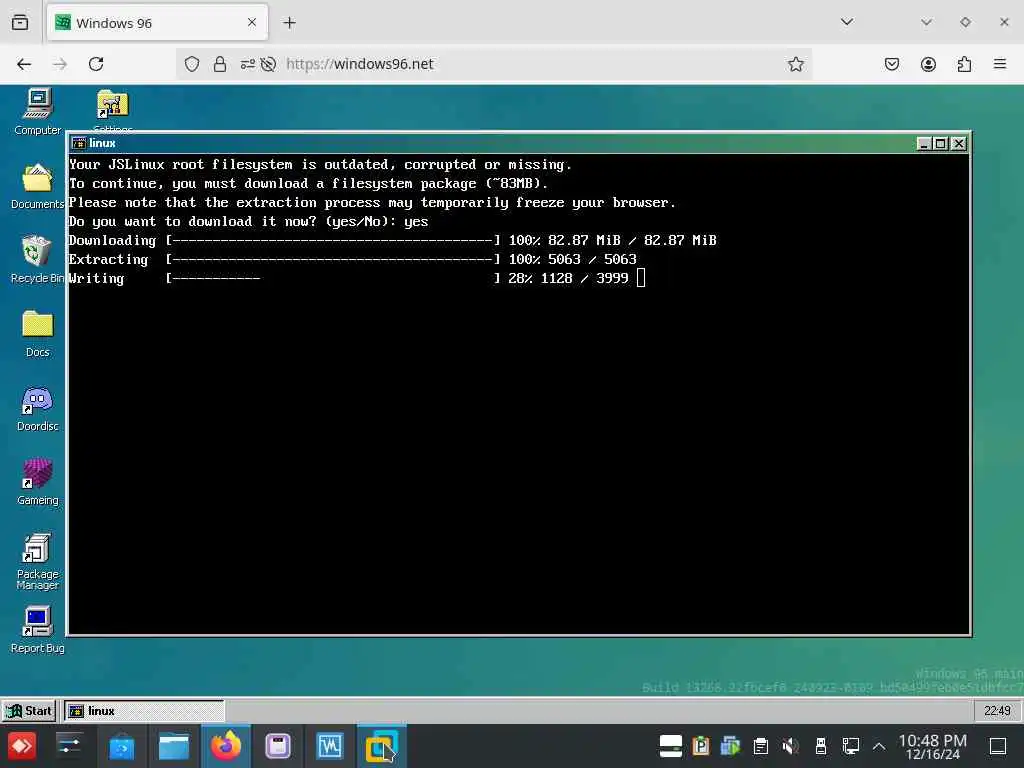This screenshot has width=1024, height=768.
Task: Click the Windows 96 Start button
Action: [x=28, y=711]
